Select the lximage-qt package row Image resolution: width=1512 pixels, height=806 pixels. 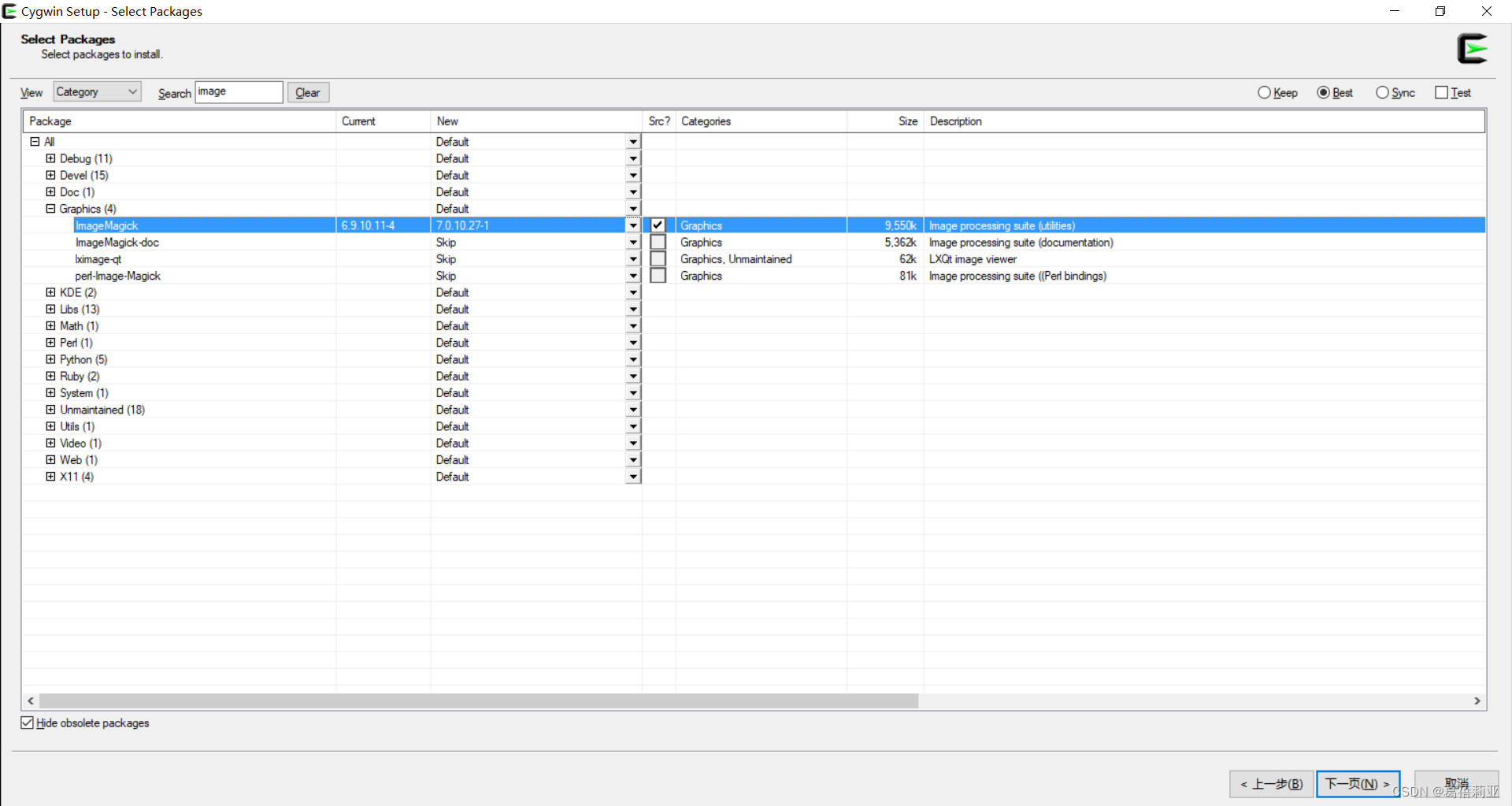coord(754,258)
